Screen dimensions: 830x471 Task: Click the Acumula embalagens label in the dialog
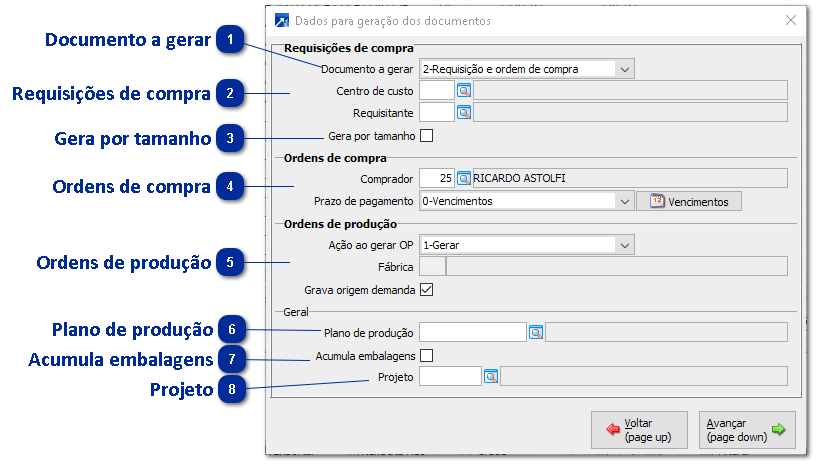point(365,356)
